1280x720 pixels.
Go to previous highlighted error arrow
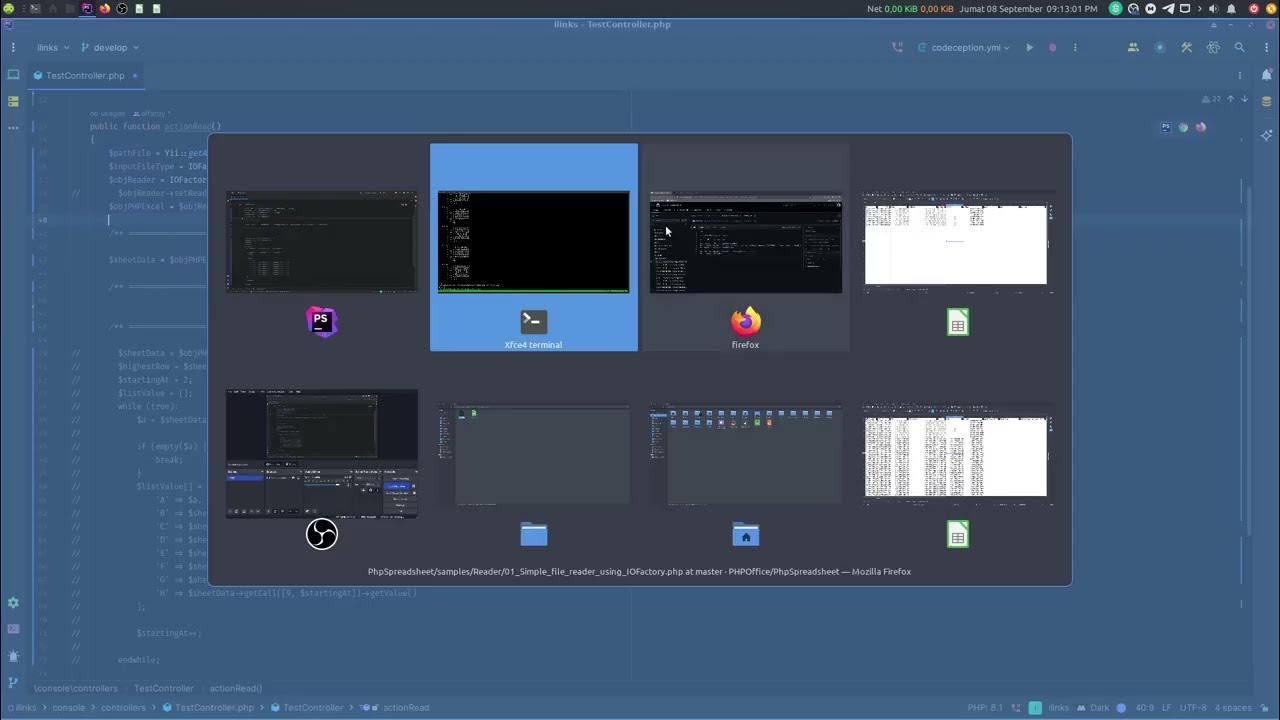1231,99
